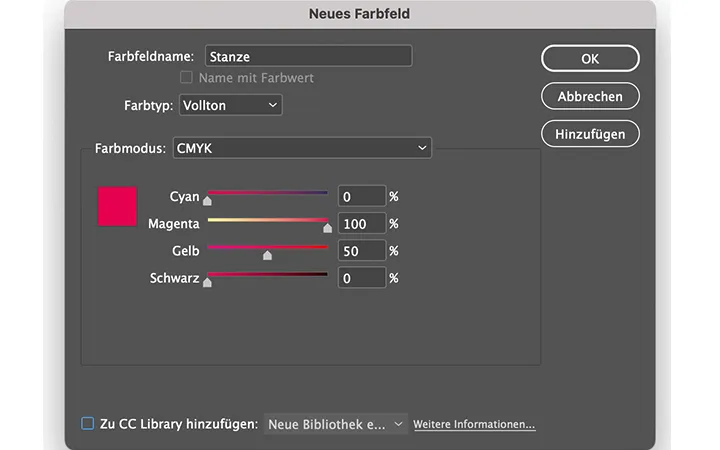Open the Neue Bibliothek dropdown
720x450 pixels.
[335, 424]
